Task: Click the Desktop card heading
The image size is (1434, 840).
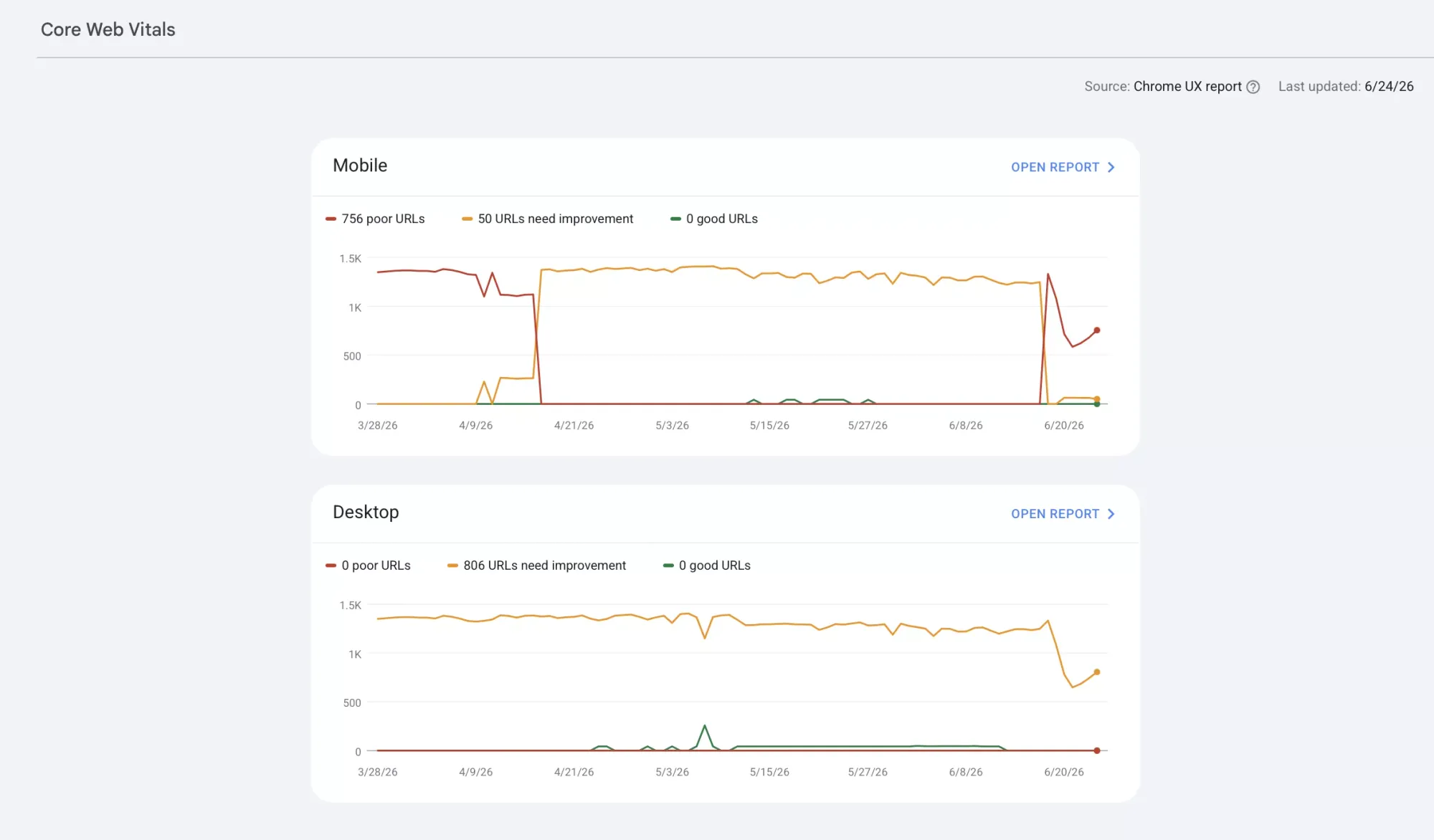Action: coord(366,512)
